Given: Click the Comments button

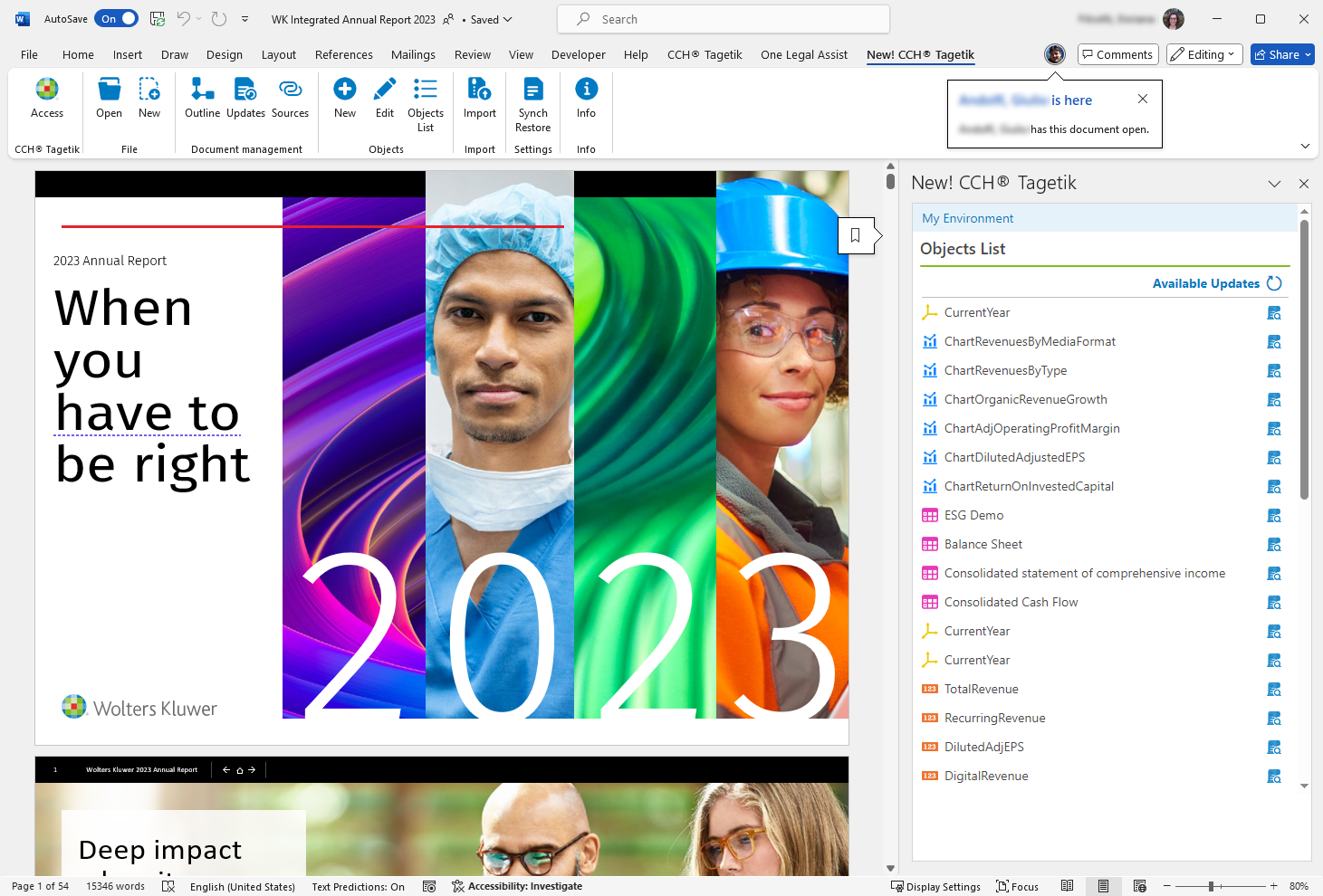Looking at the screenshot, I should [1117, 54].
